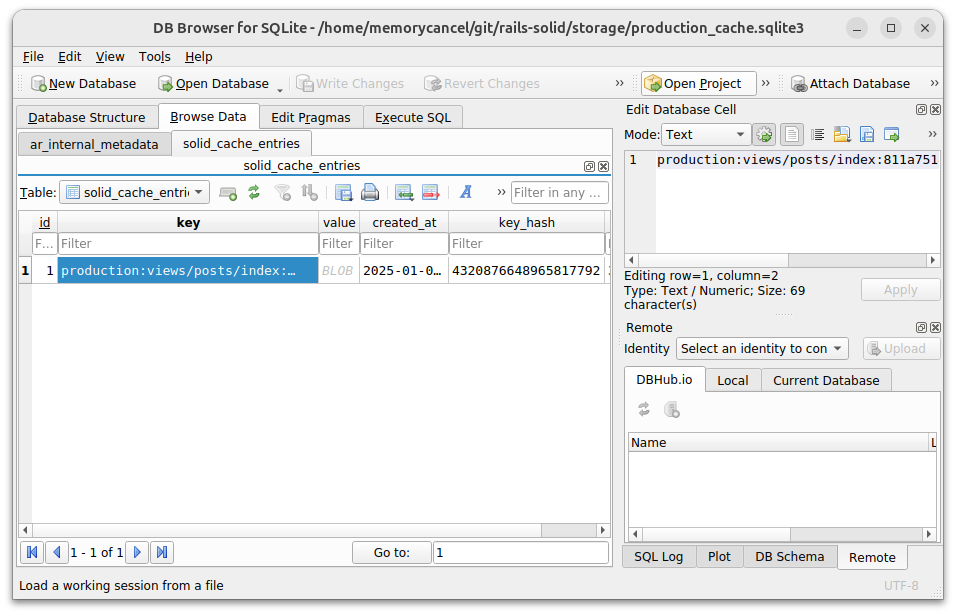
Task: Click the key_hash column filter field
Action: [527, 244]
